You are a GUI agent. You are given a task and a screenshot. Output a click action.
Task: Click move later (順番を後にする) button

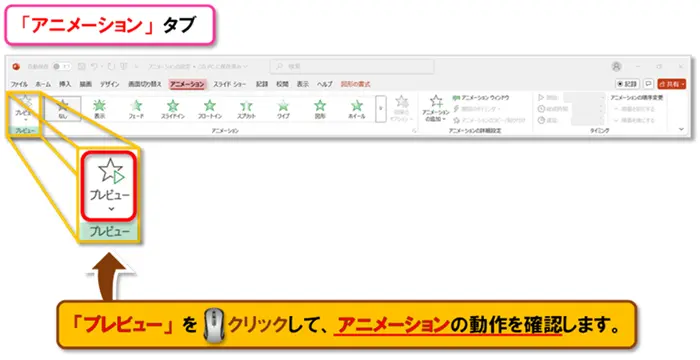coord(634,120)
